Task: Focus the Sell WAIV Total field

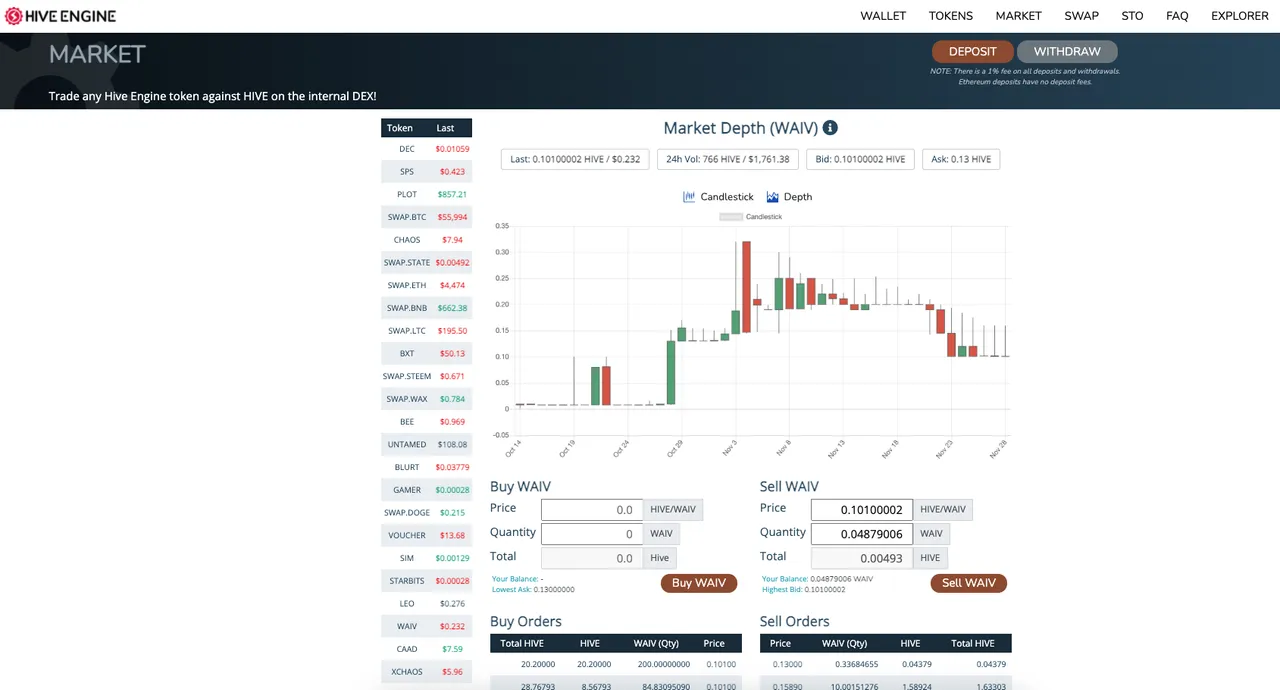Action: pos(861,558)
